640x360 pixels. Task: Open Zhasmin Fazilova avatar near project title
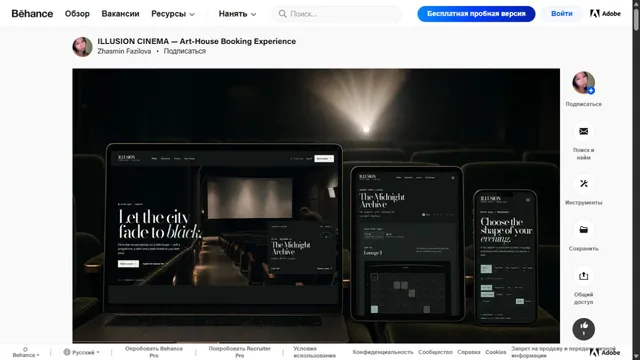pos(82,47)
